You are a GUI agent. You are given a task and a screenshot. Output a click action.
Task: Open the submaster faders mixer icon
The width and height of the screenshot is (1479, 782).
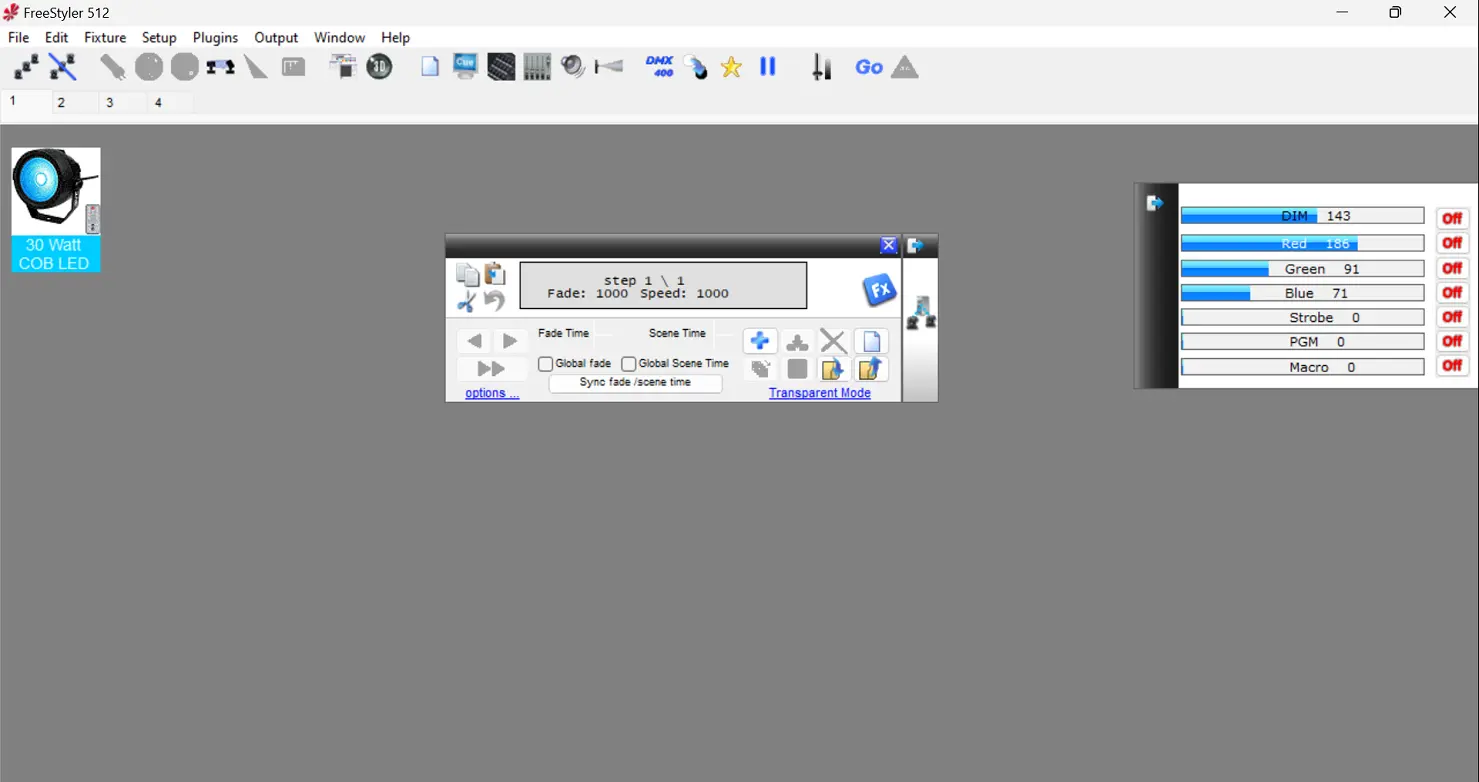[x=537, y=67]
